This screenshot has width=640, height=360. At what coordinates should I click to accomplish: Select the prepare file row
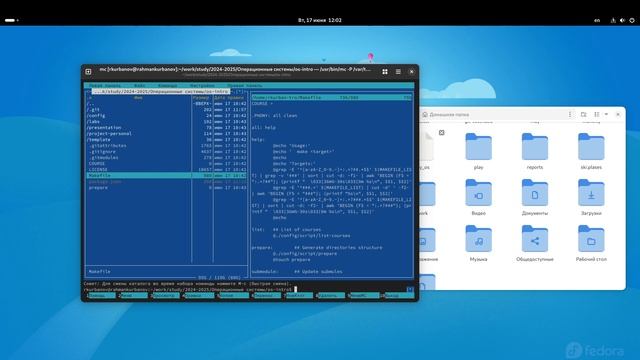(x=167, y=188)
